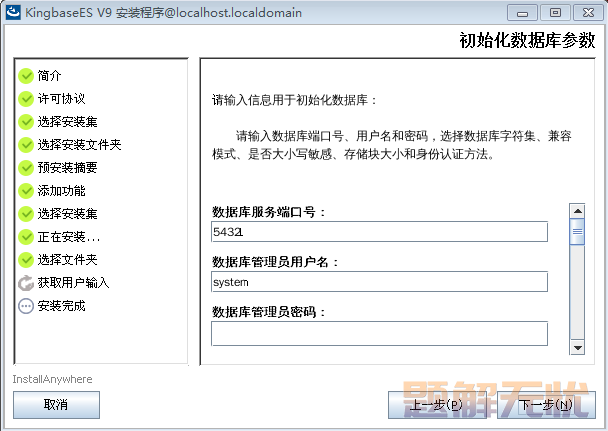Click the 许可协议 step label

pyautogui.click(x=61, y=99)
